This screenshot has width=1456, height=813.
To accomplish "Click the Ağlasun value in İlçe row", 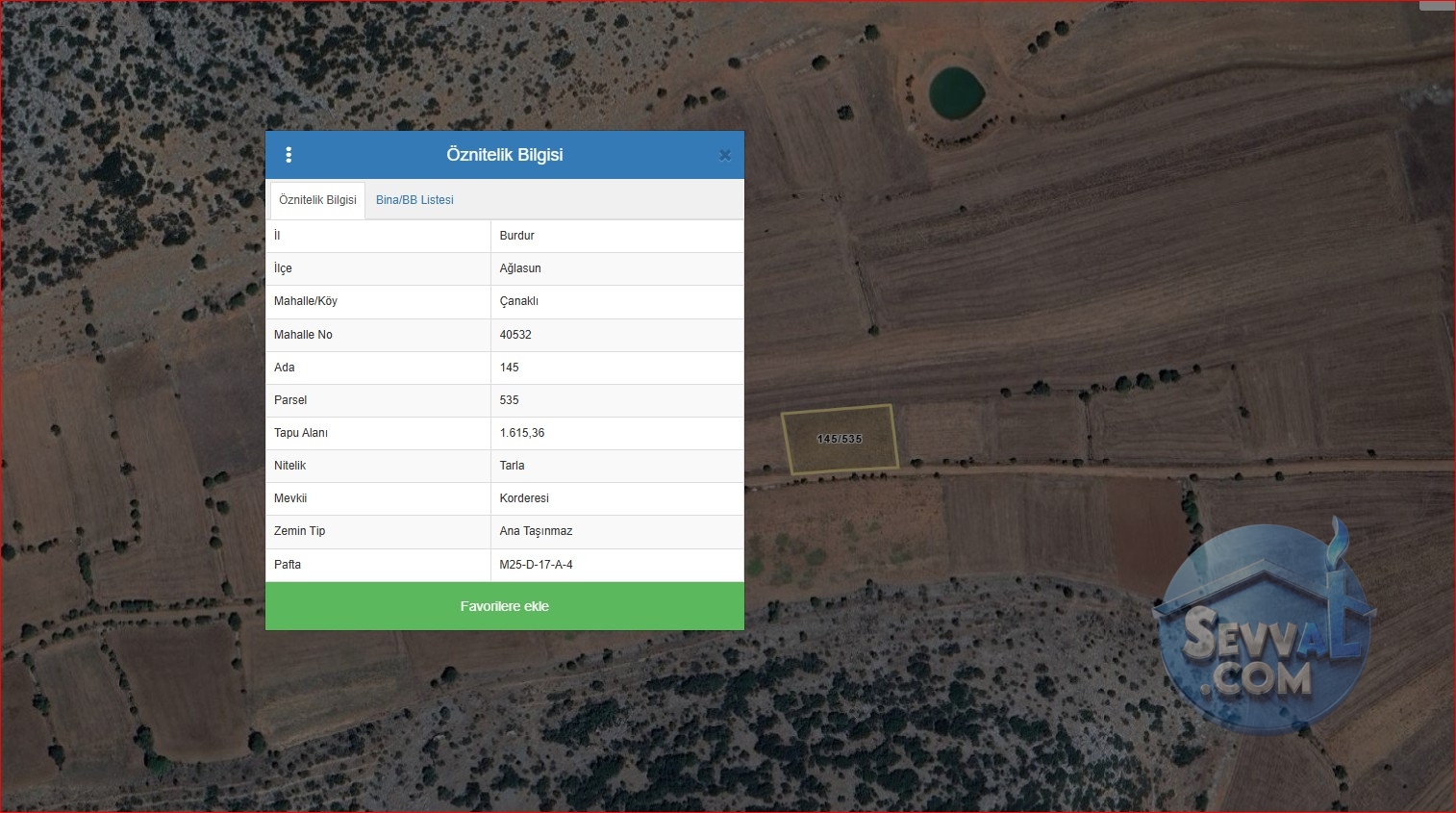I will coord(520,268).
